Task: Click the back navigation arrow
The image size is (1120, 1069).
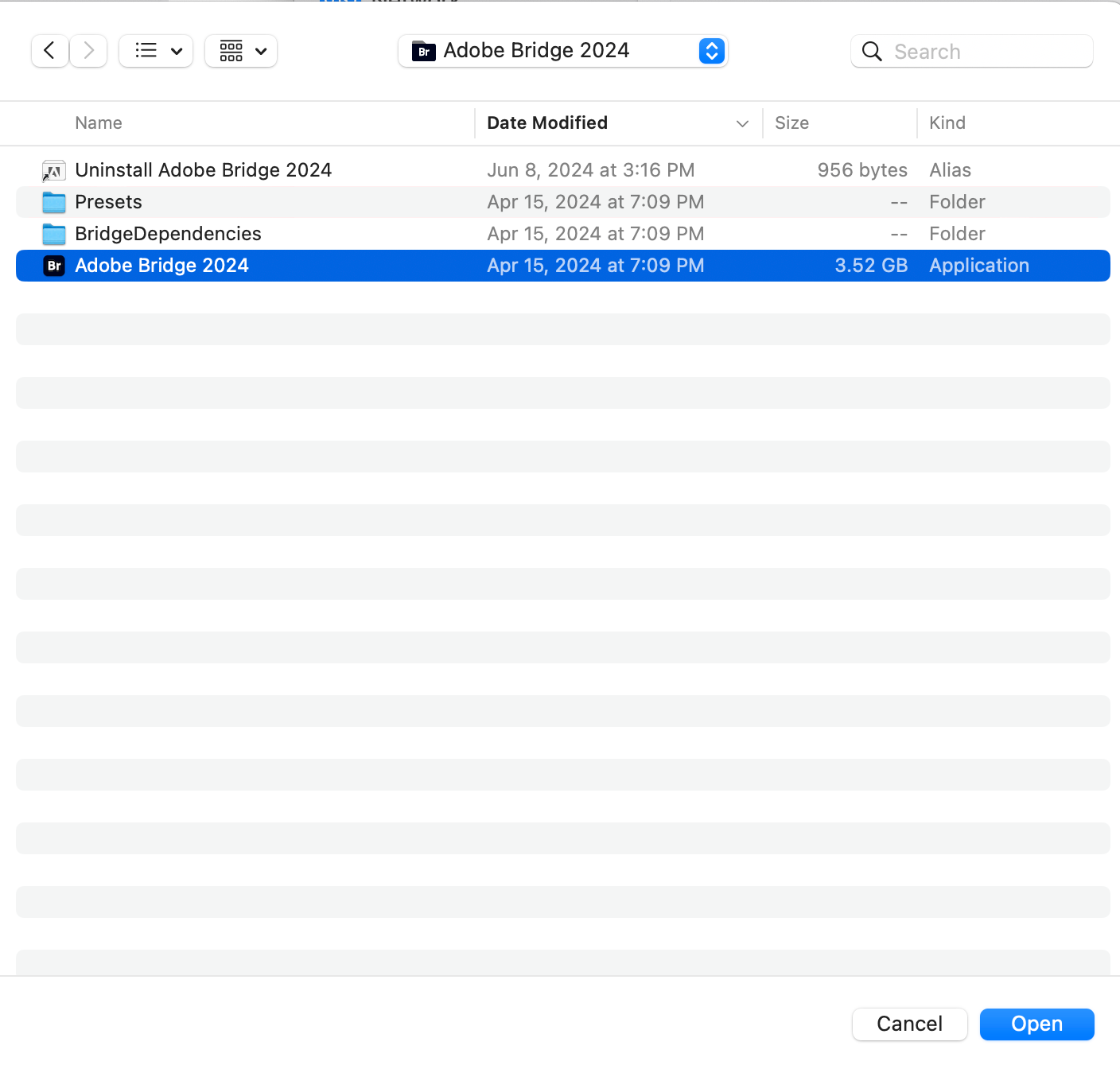Action: pyautogui.click(x=49, y=51)
